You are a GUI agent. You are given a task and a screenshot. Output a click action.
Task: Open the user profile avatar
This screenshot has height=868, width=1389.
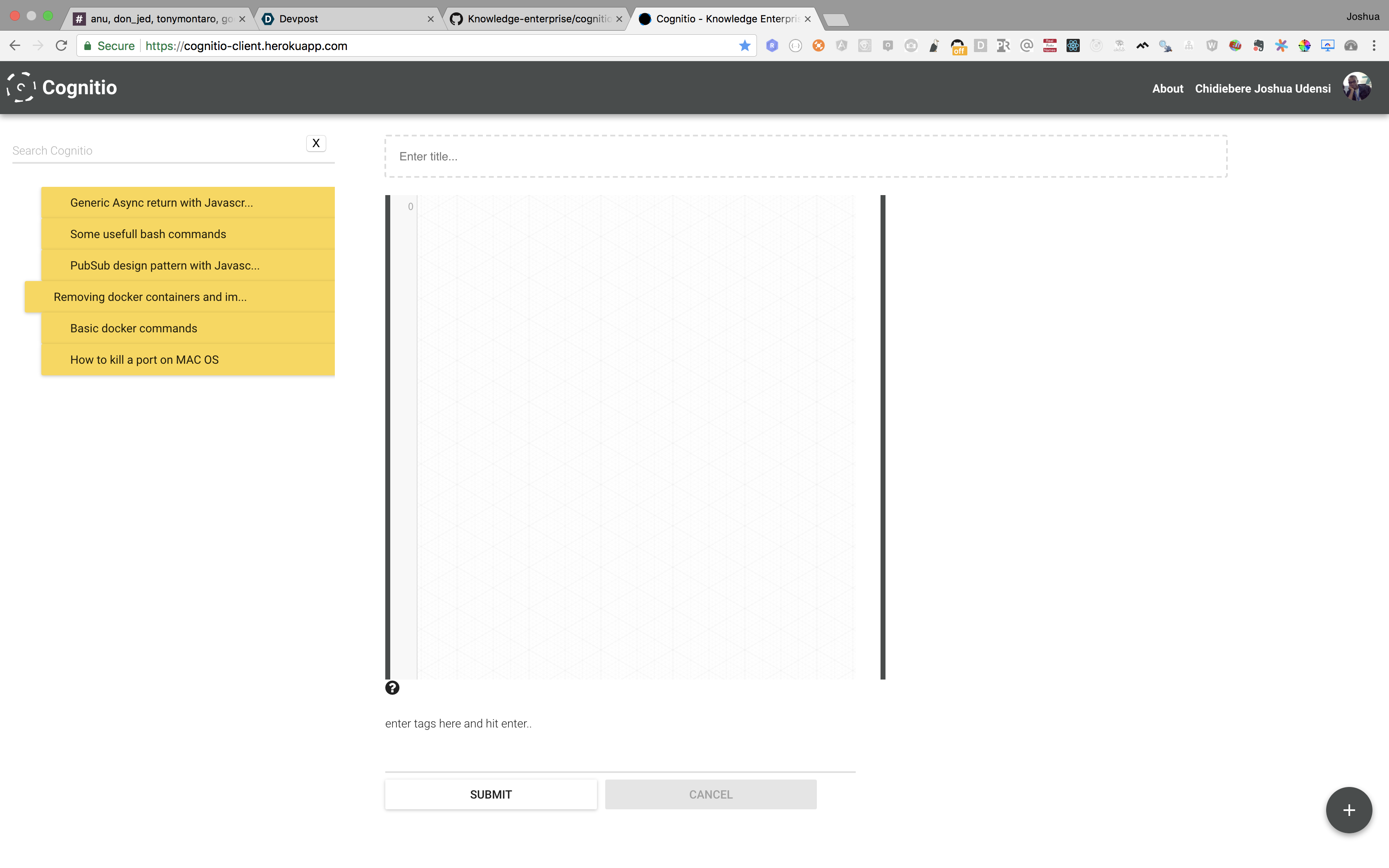point(1356,87)
